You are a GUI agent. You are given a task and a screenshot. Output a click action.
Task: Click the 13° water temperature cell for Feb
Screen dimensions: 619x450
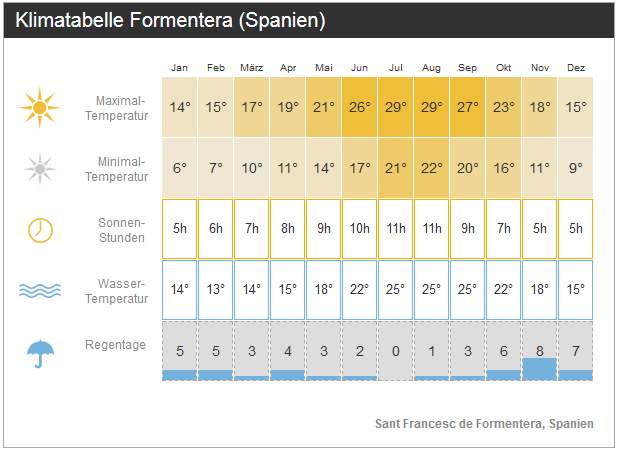point(216,290)
